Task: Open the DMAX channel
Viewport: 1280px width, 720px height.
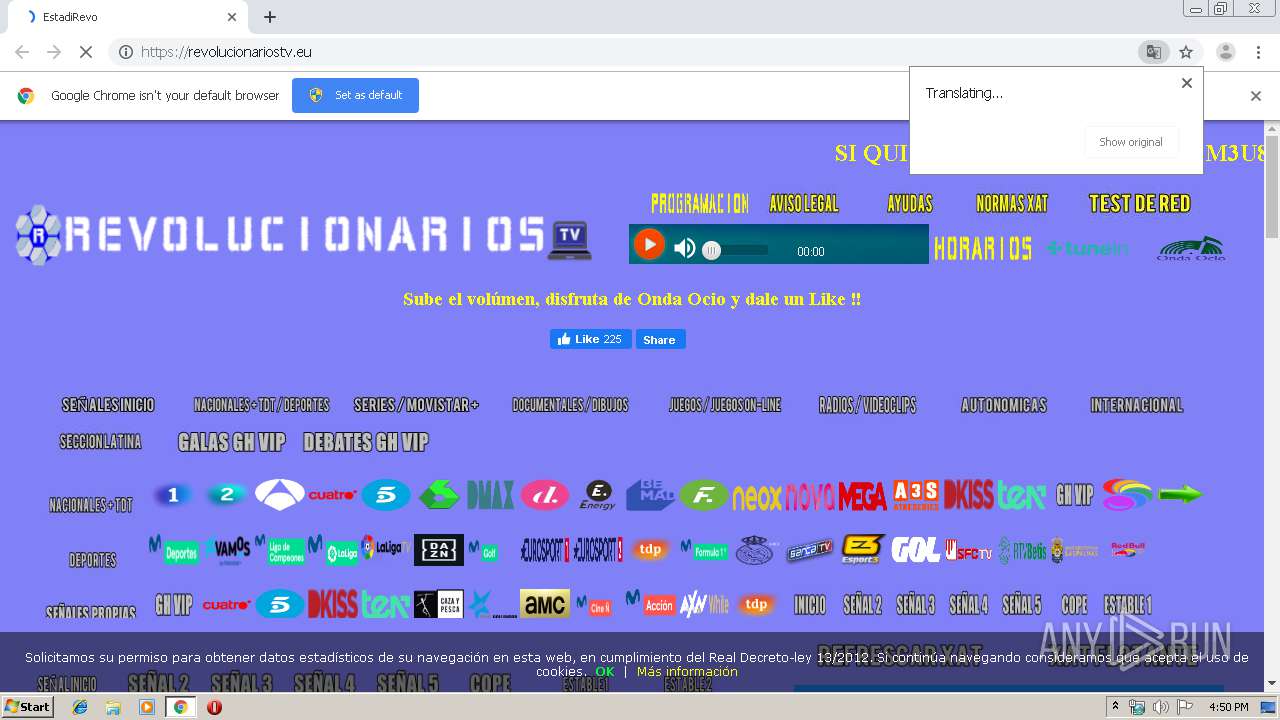Action: (490, 495)
